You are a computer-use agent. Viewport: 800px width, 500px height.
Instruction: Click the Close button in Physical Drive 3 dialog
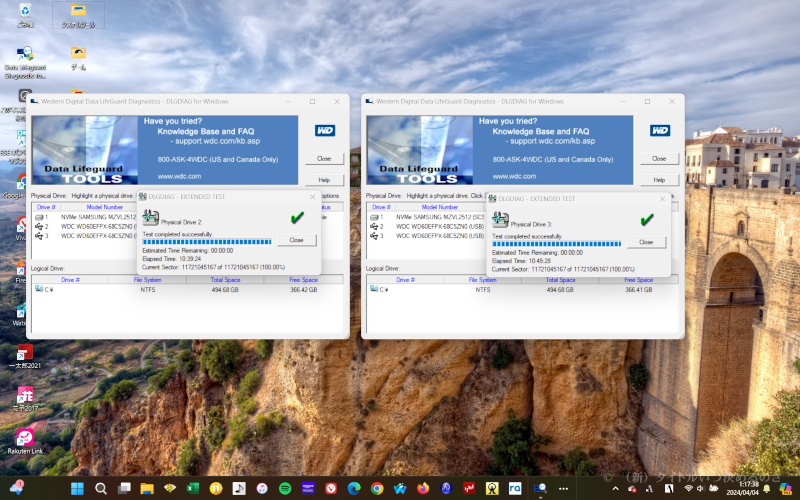[646, 242]
